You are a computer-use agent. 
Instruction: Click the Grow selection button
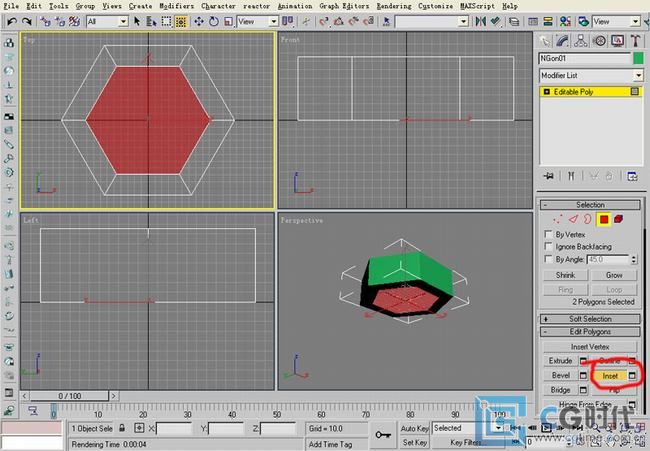(x=614, y=275)
